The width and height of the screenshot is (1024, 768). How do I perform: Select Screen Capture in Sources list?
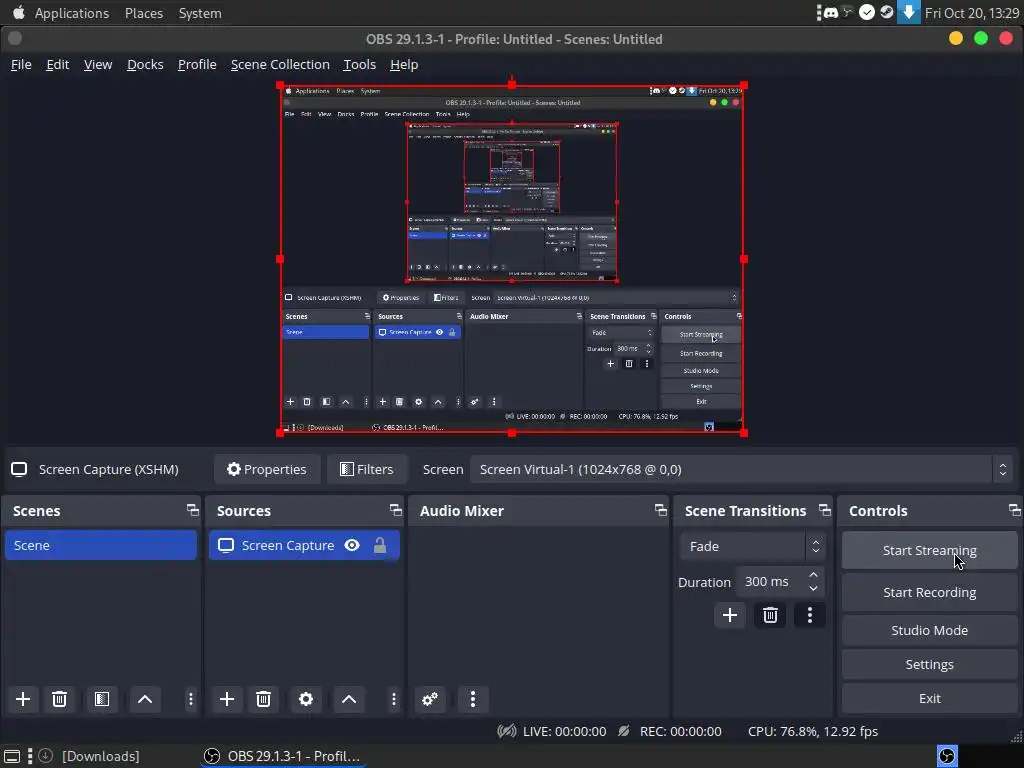pos(304,545)
